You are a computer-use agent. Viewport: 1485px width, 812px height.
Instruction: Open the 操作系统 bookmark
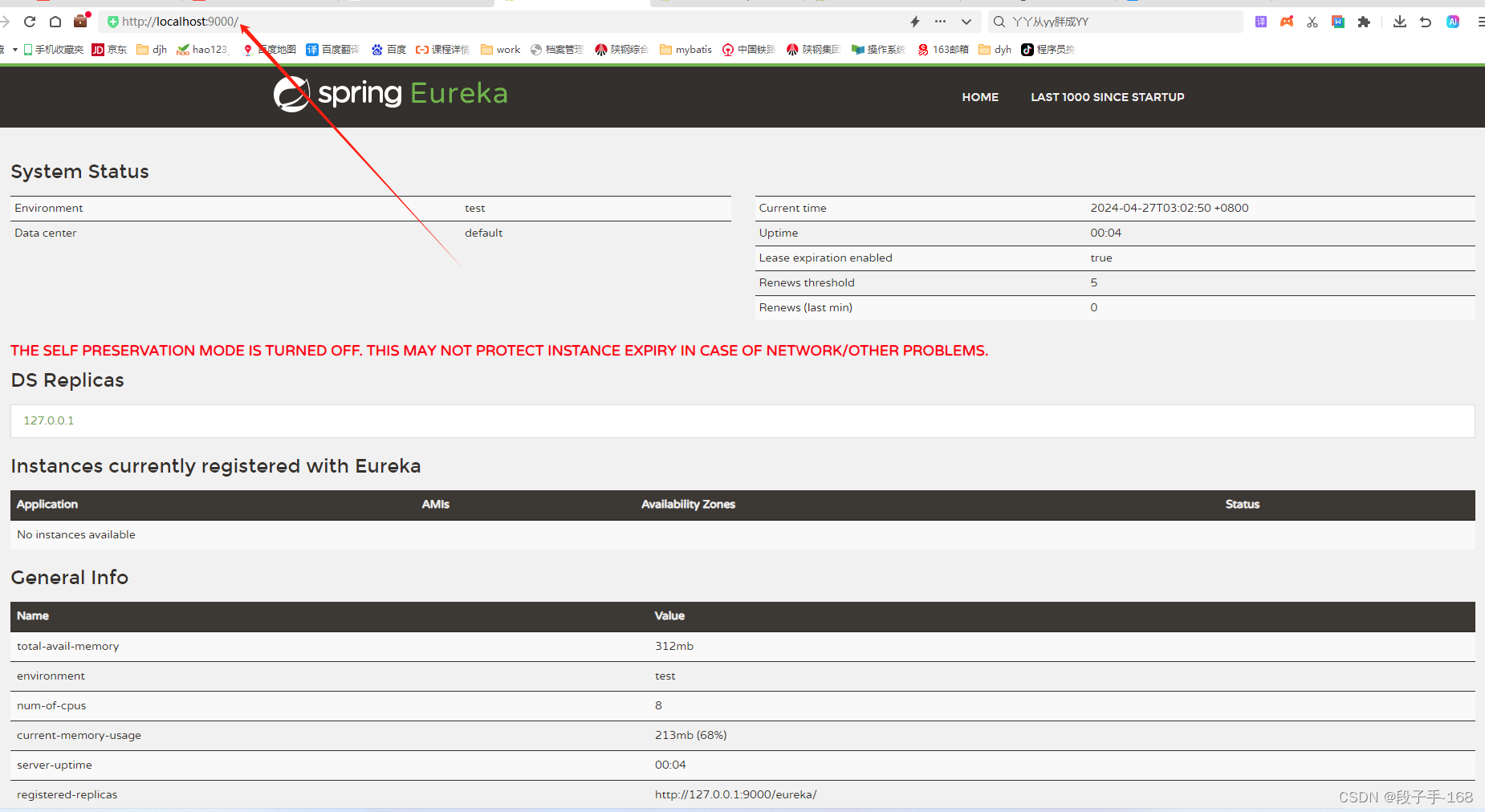[878, 50]
